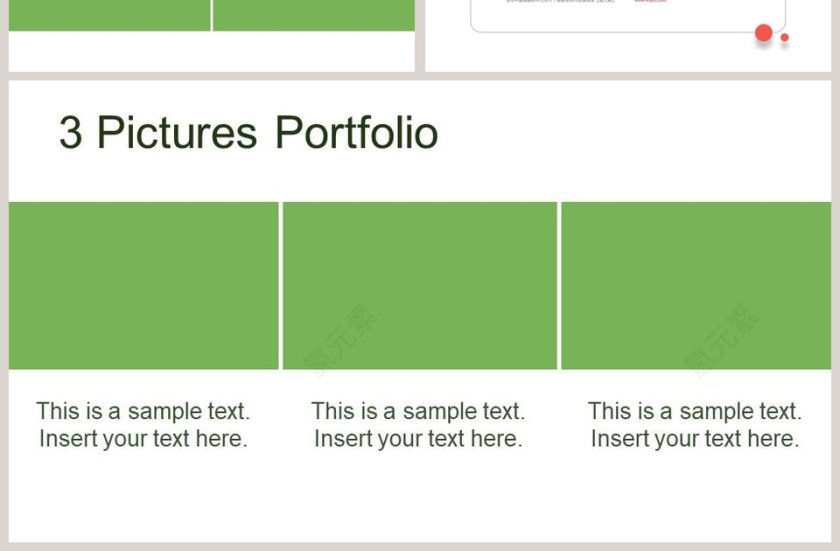The width and height of the screenshot is (840, 551).
Task: Select the top-left slide's right green block
Action: 314,15
